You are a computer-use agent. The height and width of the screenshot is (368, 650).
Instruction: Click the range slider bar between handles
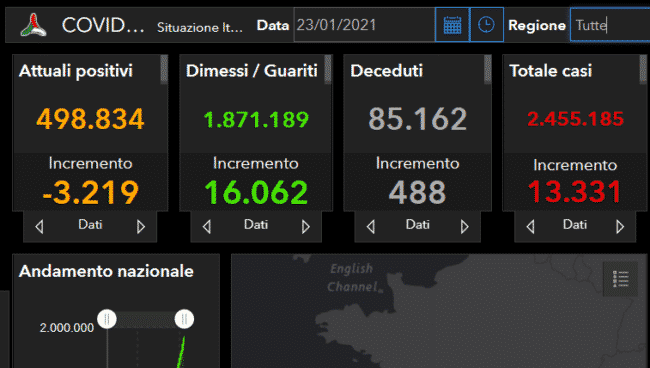[x=146, y=320]
